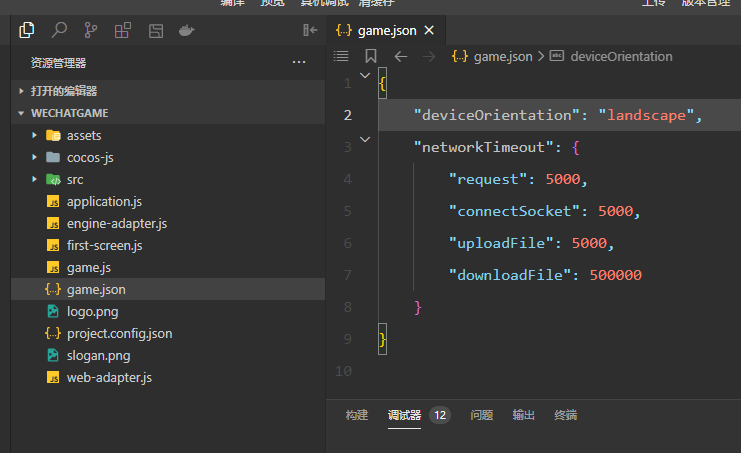Switch to the 调试器 panel tab
This screenshot has height=453, width=741.
(404, 415)
